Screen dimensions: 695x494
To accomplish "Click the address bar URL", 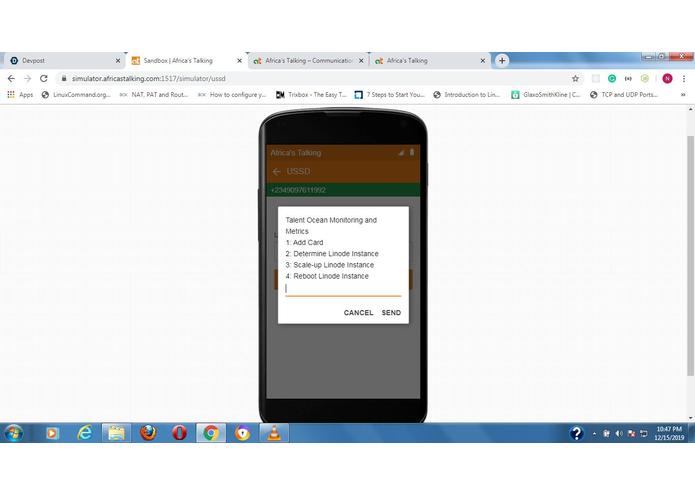I will pyautogui.click(x=149, y=78).
